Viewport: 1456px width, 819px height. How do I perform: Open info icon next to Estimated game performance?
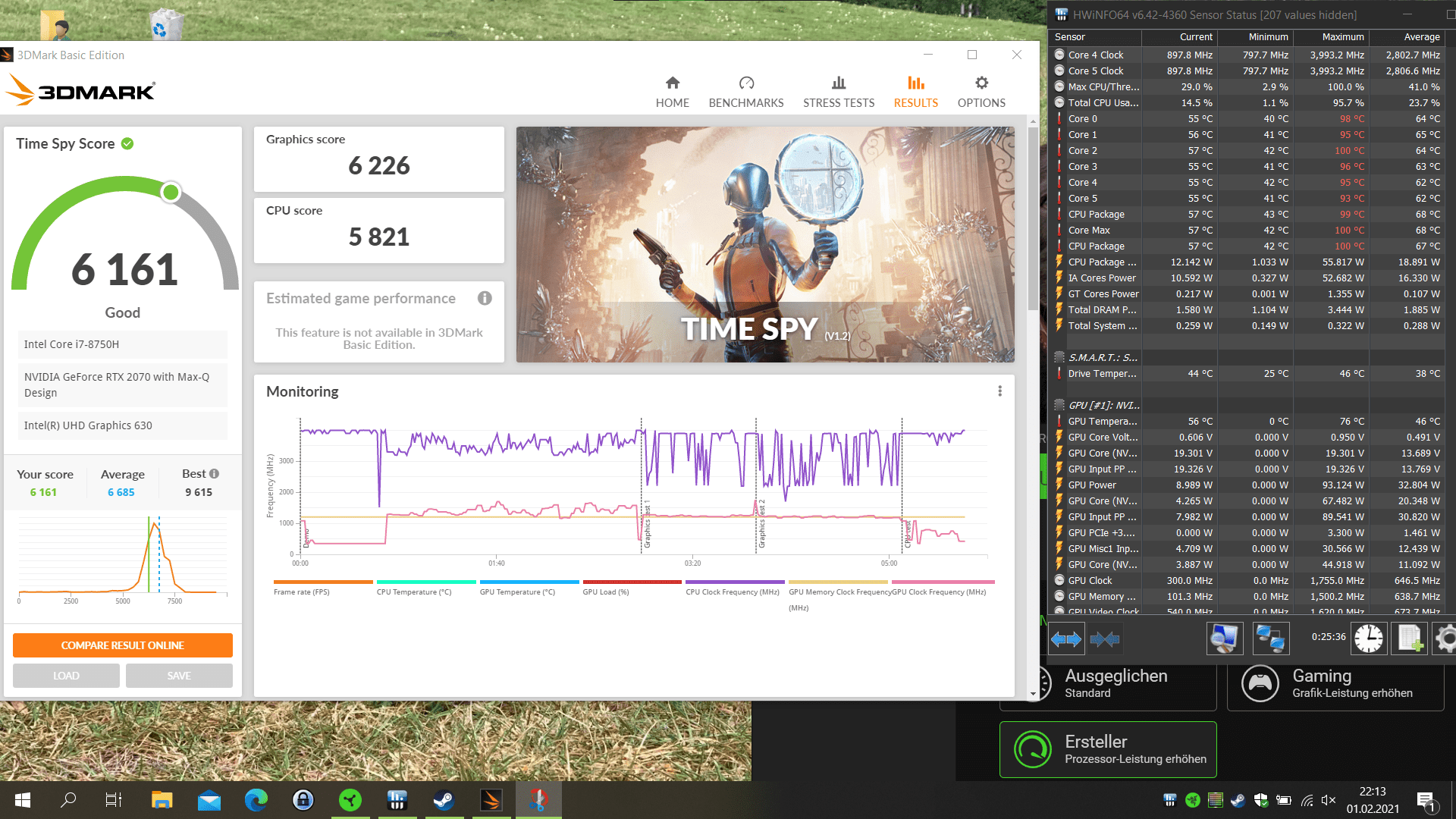coord(485,298)
